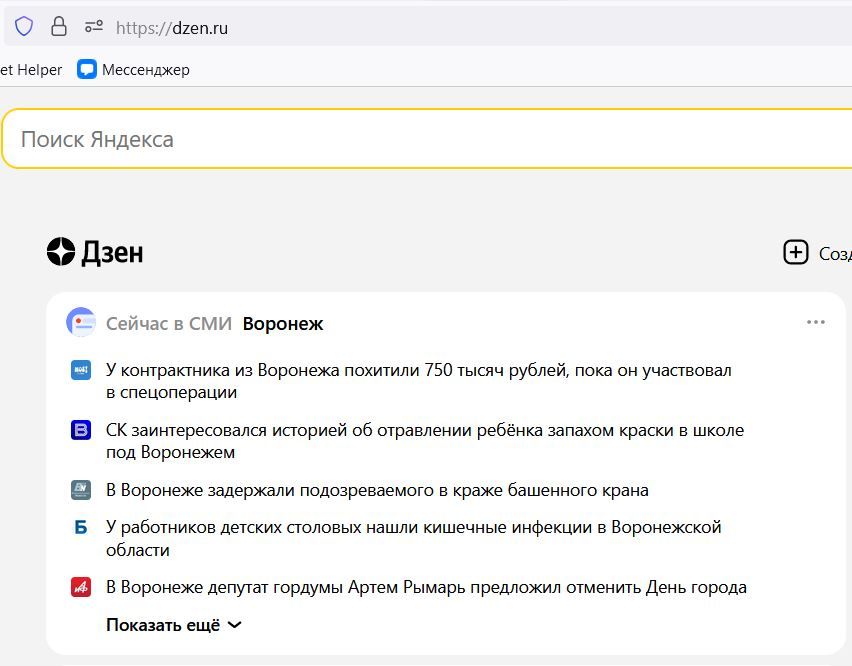Open the Мессенджер bookmark
852x666 pixels.
134,70
